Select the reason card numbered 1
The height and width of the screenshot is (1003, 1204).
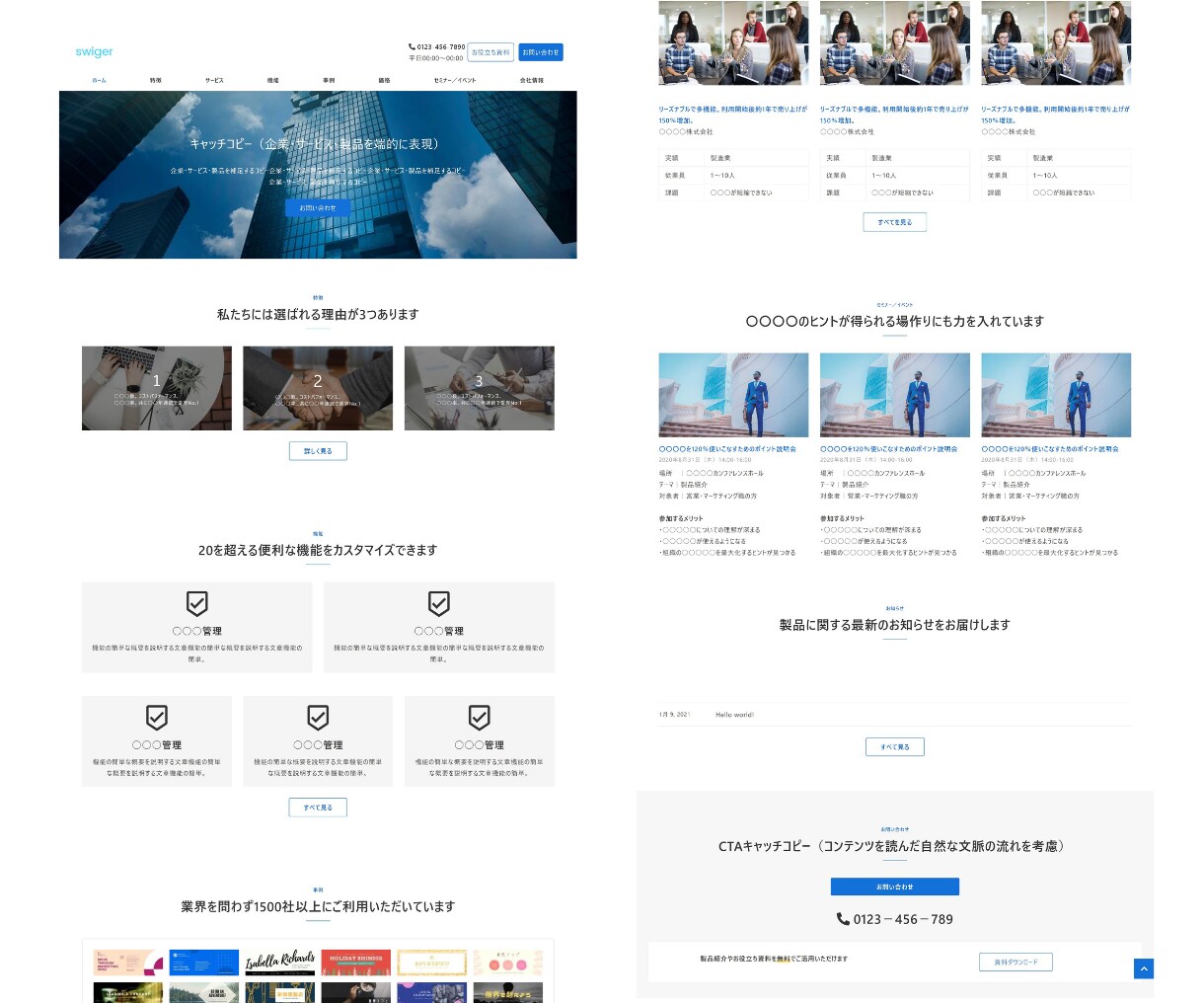click(157, 388)
